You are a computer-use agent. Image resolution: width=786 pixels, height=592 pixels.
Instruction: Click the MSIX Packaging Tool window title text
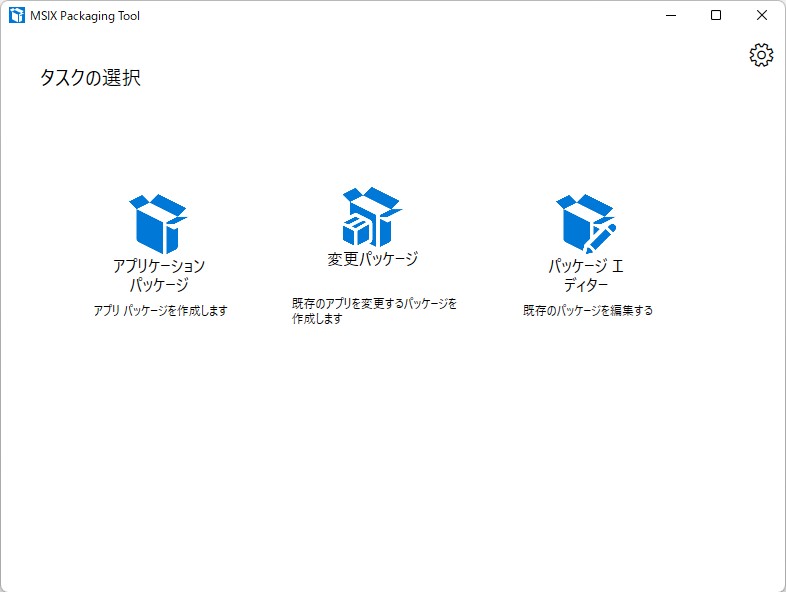point(85,16)
